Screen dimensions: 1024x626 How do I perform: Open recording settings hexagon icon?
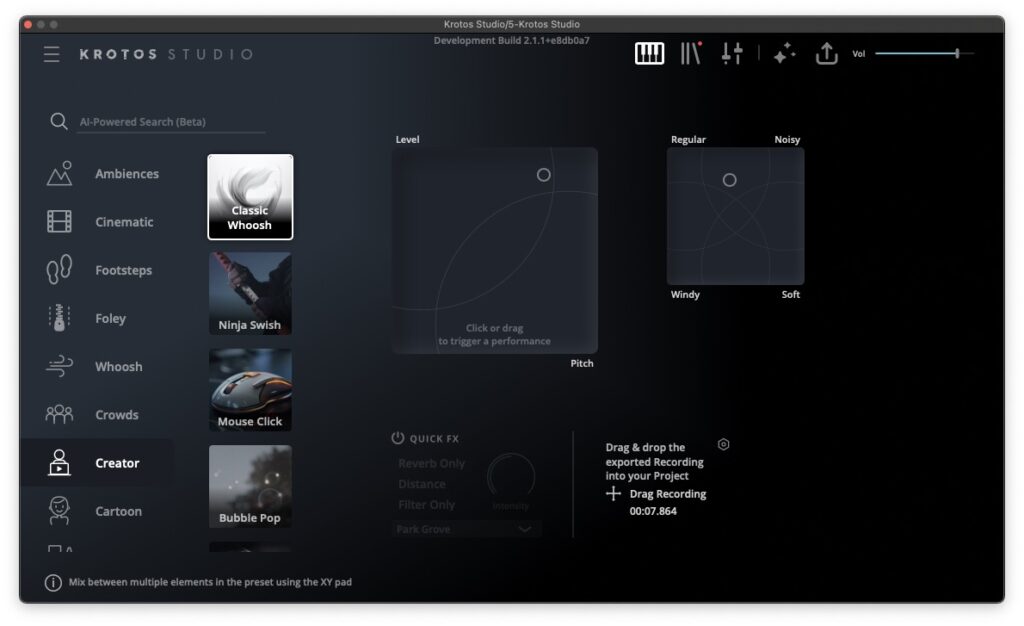click(724, 445)
